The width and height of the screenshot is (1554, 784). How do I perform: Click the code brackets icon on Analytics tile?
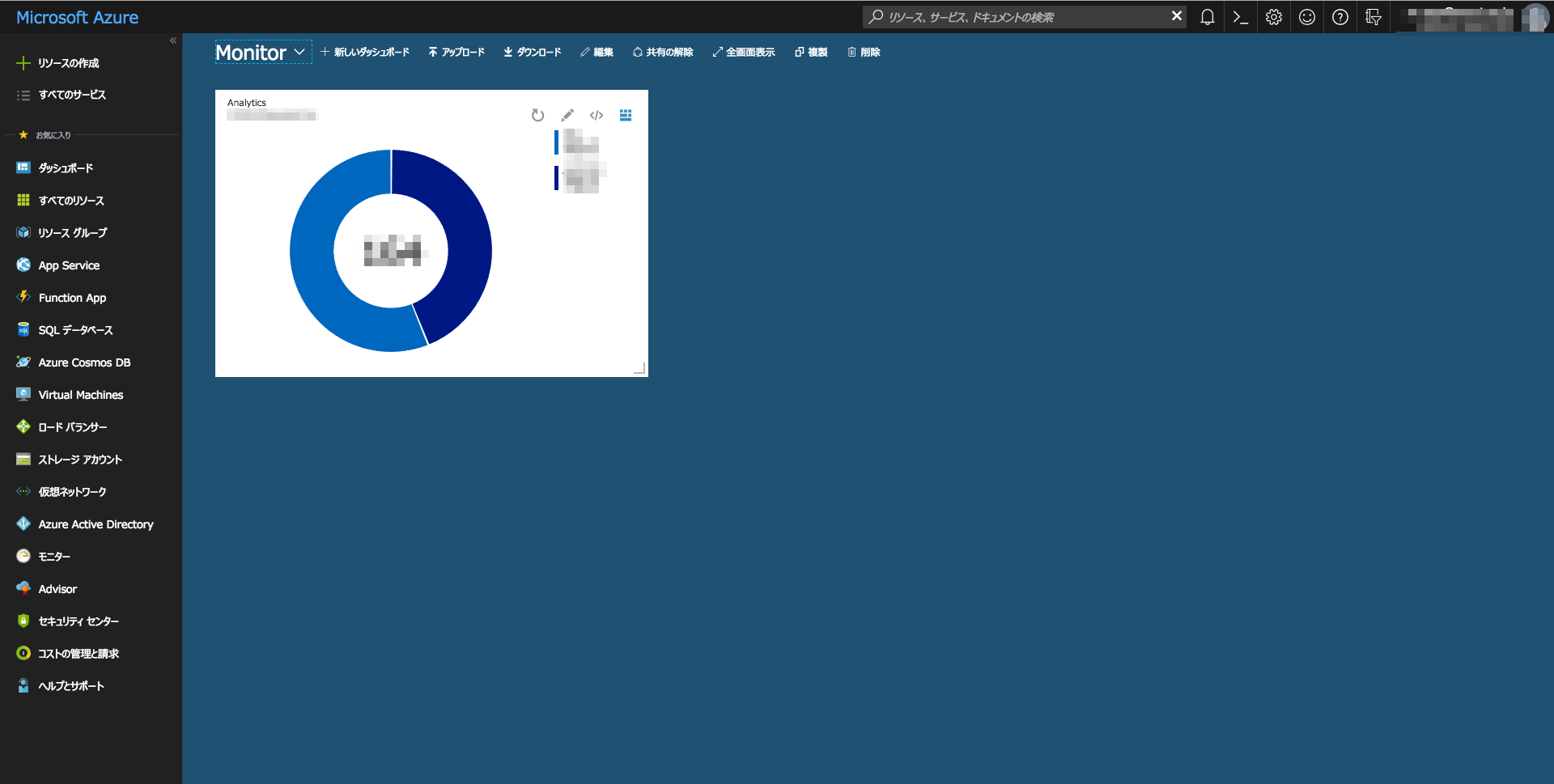pos(597,115)
